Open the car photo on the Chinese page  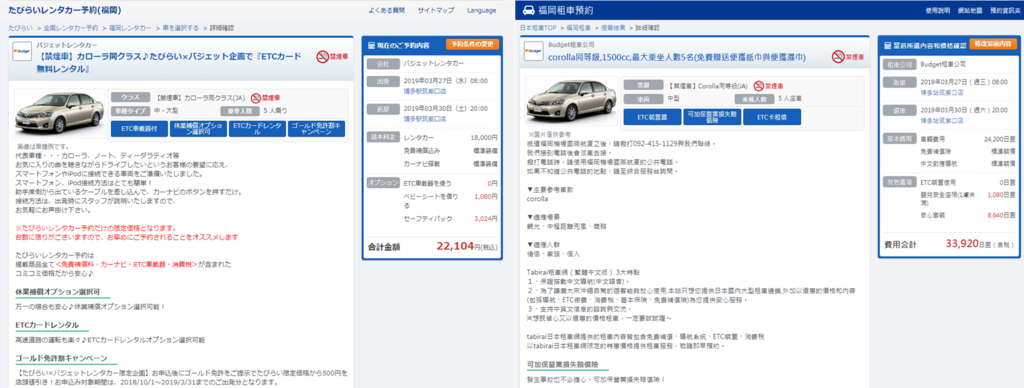(571, 102)
